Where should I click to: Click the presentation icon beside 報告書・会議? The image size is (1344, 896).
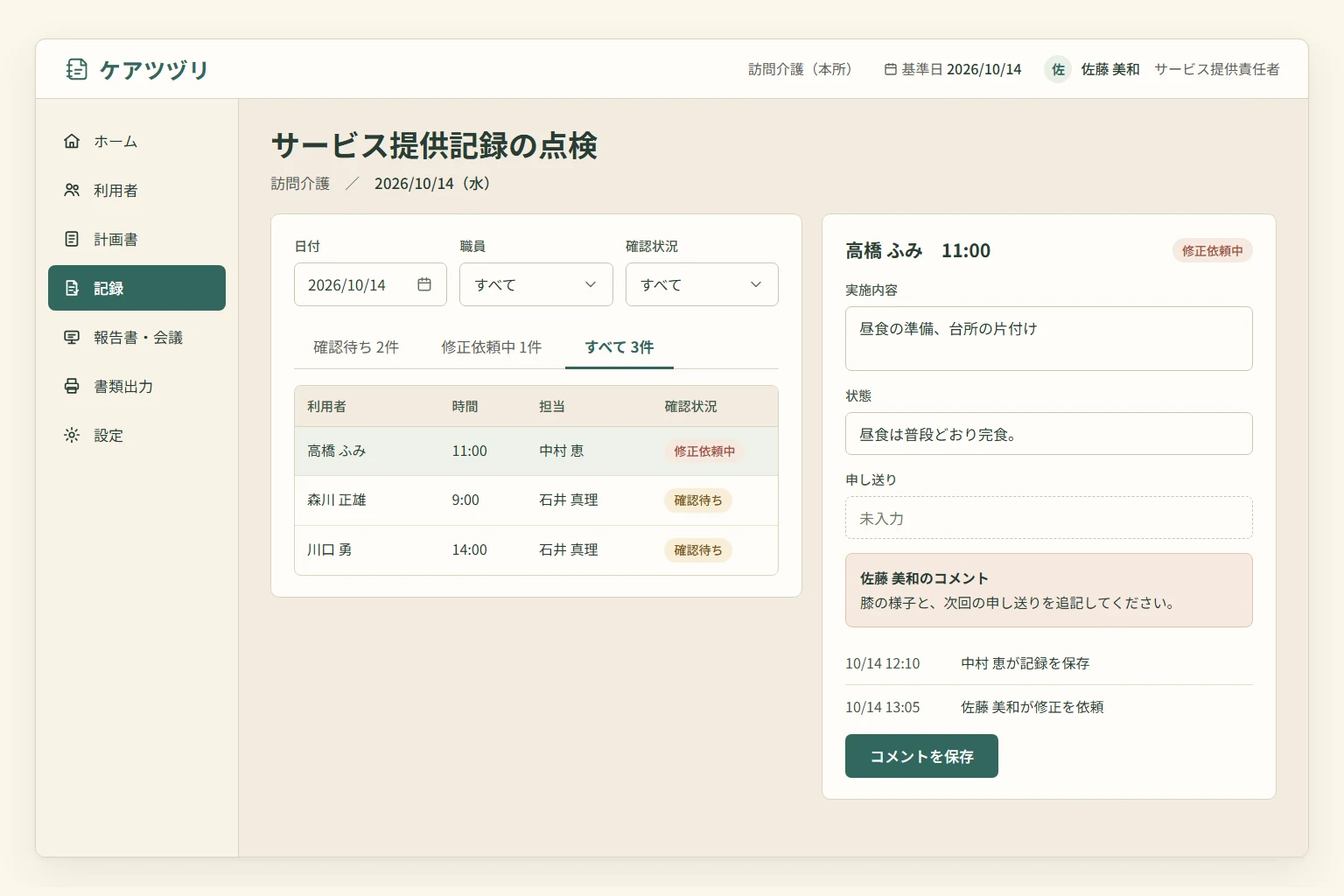72,337
